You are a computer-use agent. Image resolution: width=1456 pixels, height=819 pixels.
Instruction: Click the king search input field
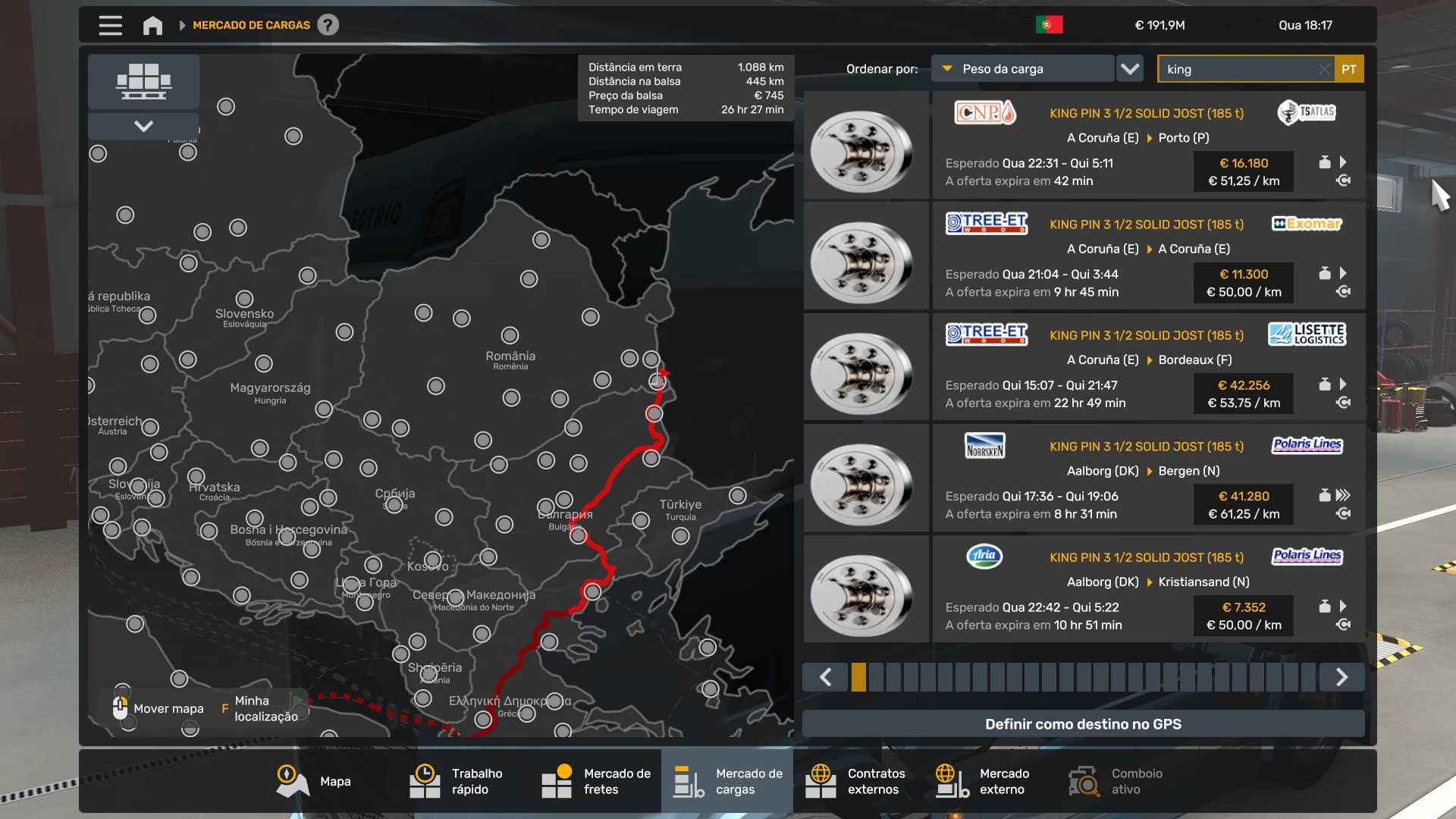[x=1236, y=69]
